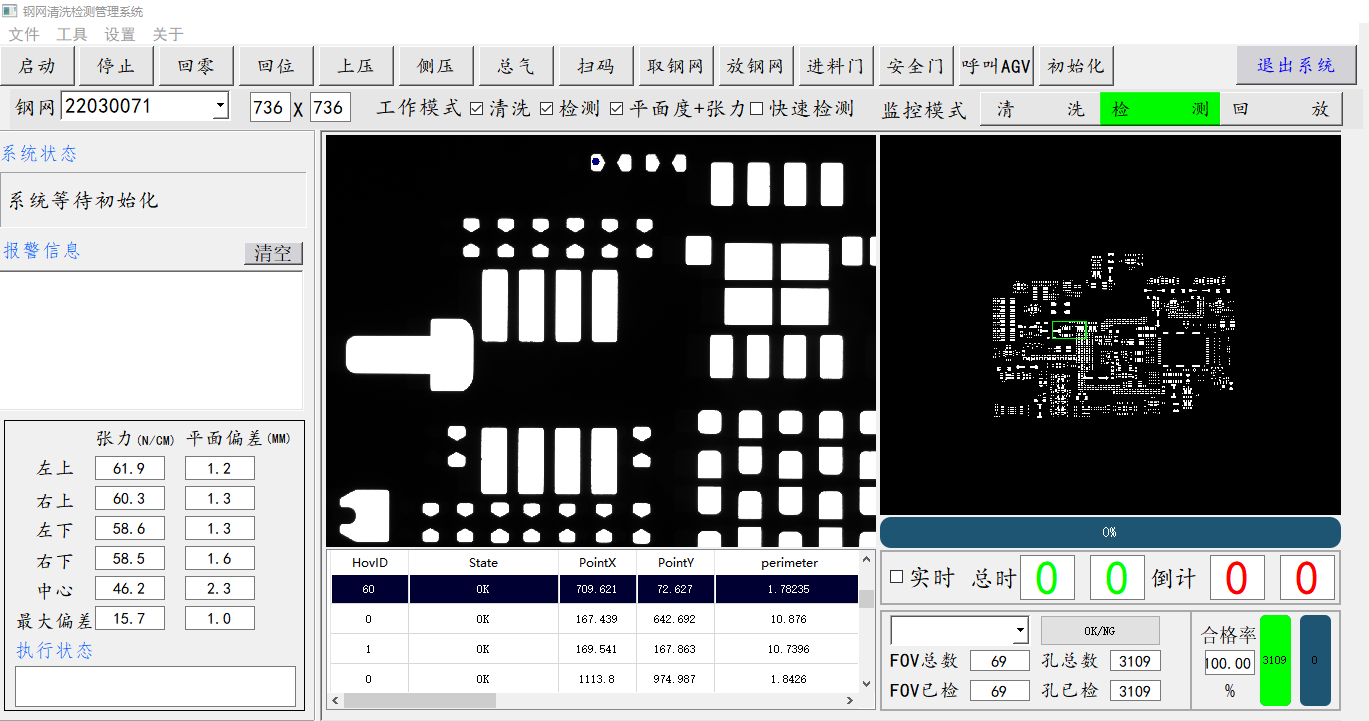Screen dimensions: 1369x721
Task: Click the 总气 main air button
Action: click(x=516, y=66)
